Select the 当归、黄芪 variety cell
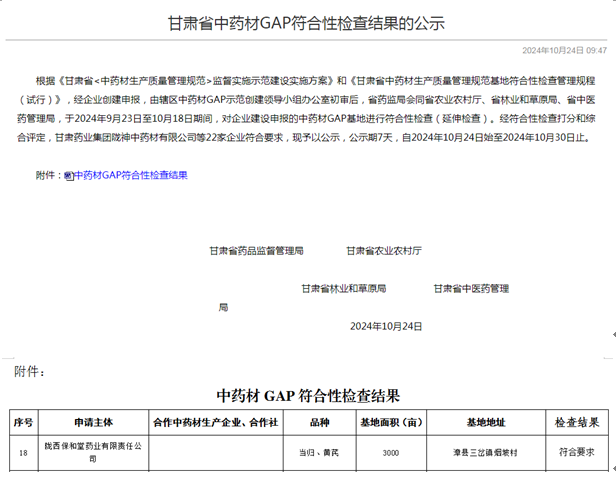 pos(319,453)
